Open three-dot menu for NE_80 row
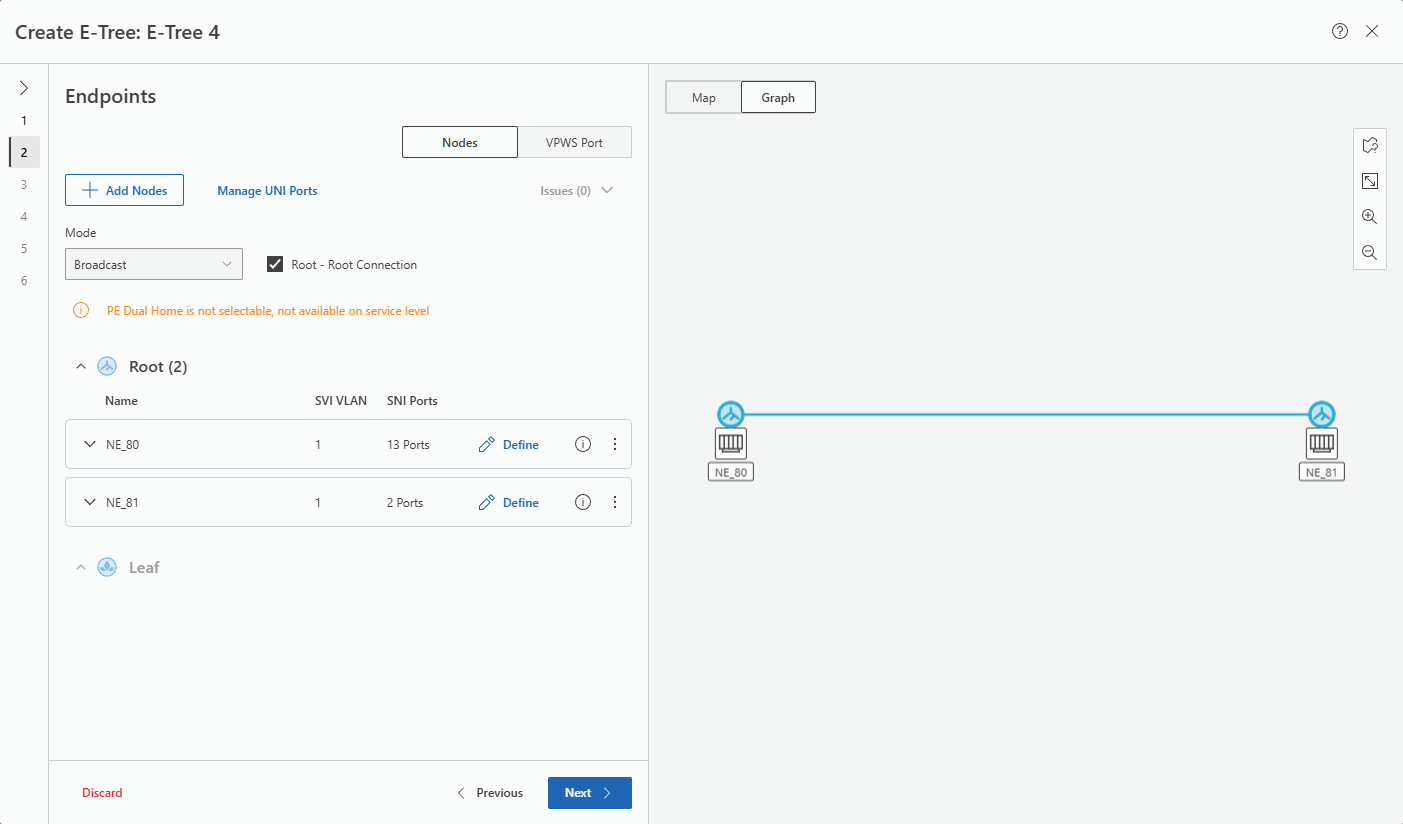Viewport: 1403px width, 824px height. pos(615,444)
